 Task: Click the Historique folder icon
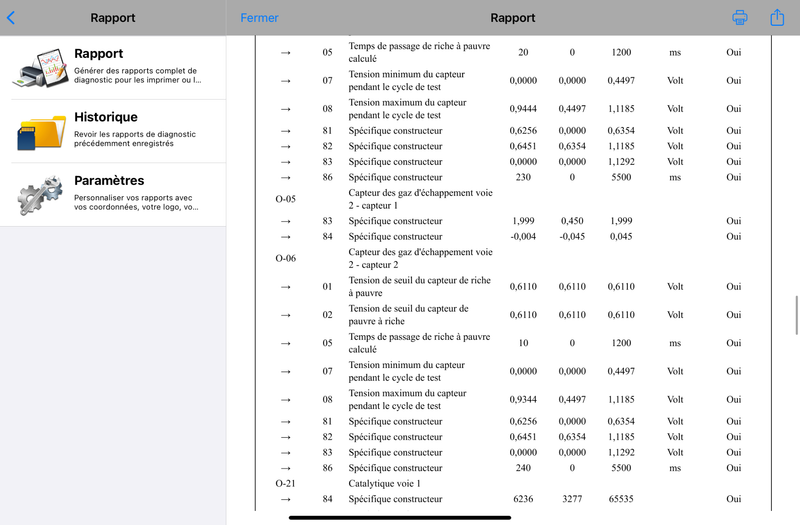(40, 131)
